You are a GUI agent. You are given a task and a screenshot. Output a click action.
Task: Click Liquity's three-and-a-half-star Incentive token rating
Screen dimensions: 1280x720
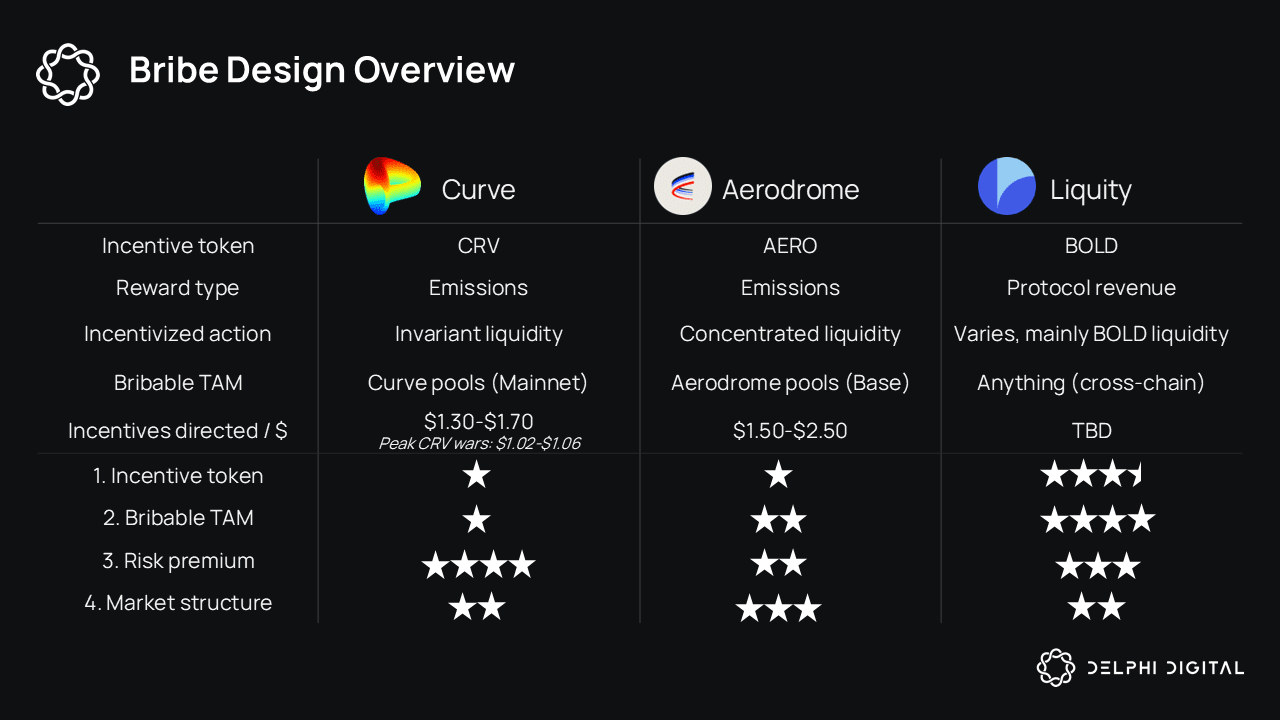click(x=1091, y=474)
